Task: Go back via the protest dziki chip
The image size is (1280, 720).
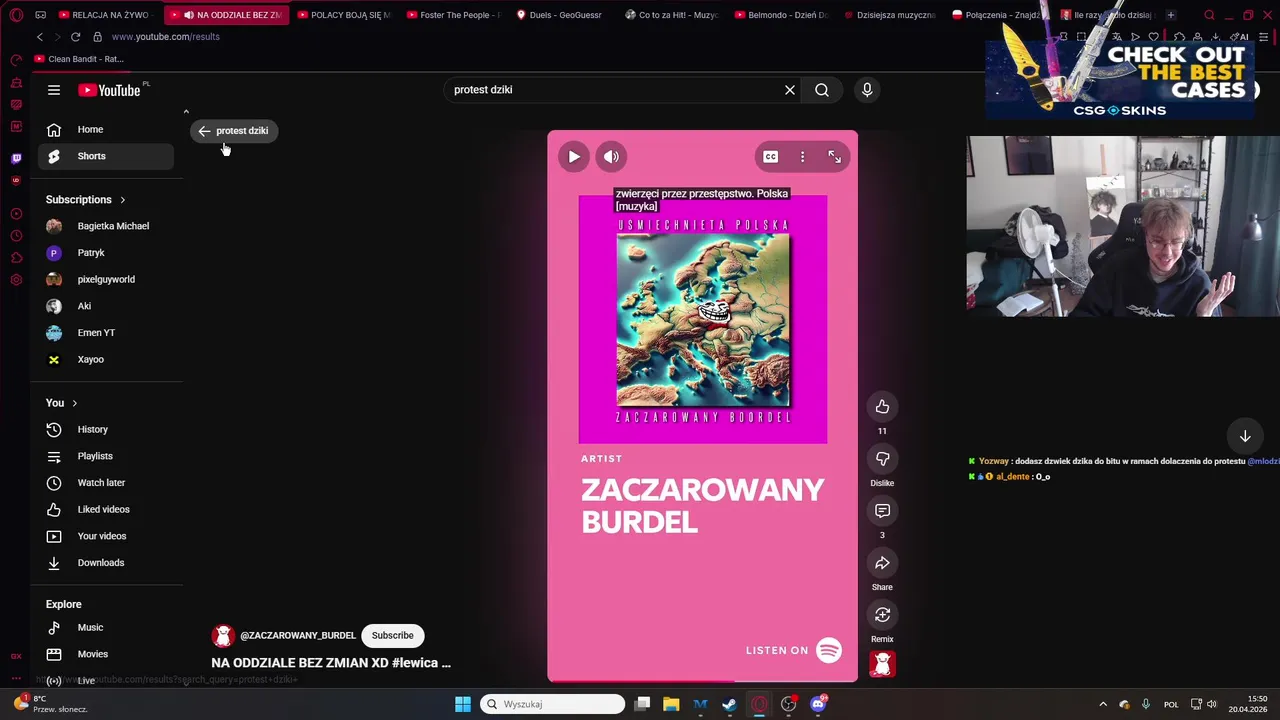Action: 234,131
